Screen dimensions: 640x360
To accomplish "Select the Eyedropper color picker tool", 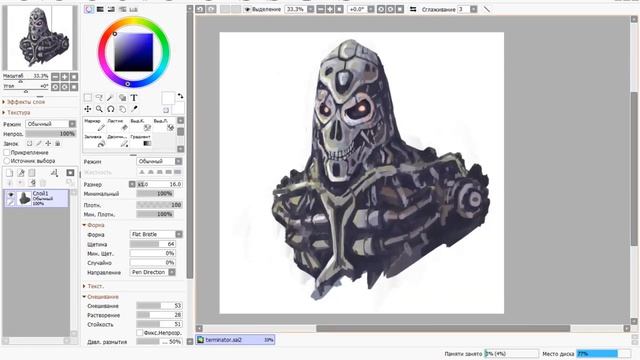I will [x=134, y=109].
